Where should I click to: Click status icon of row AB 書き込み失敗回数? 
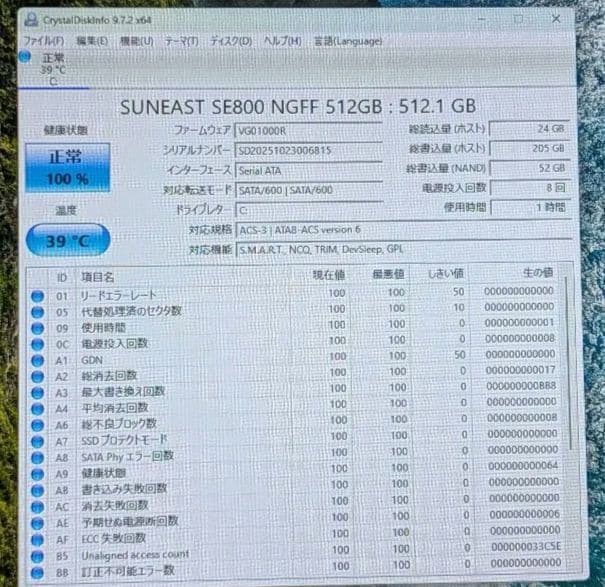tap(37, 490)
